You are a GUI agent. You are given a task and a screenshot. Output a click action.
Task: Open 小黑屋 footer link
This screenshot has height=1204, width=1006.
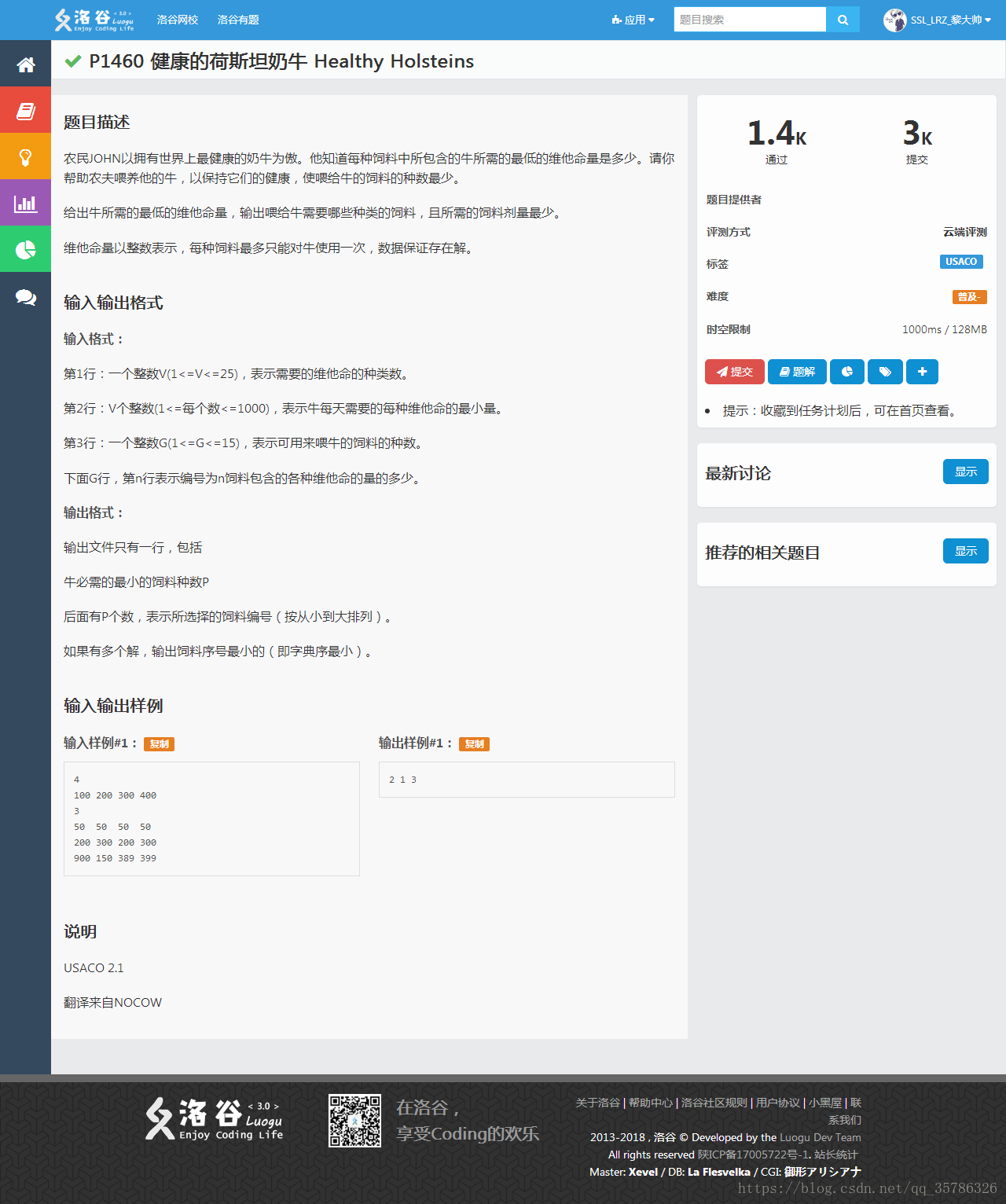pos(825,1103)
